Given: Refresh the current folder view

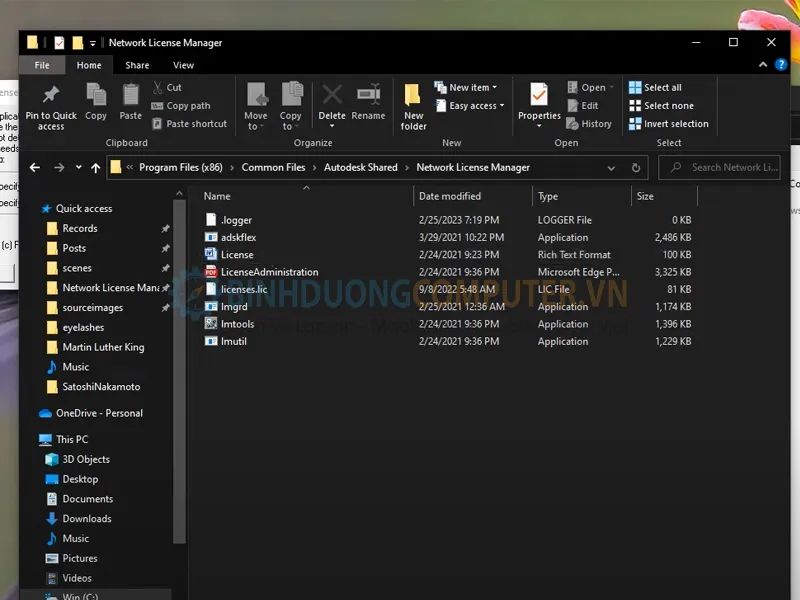Looking at the screenshot, I should pyautogui.click(x=636, y=168).
